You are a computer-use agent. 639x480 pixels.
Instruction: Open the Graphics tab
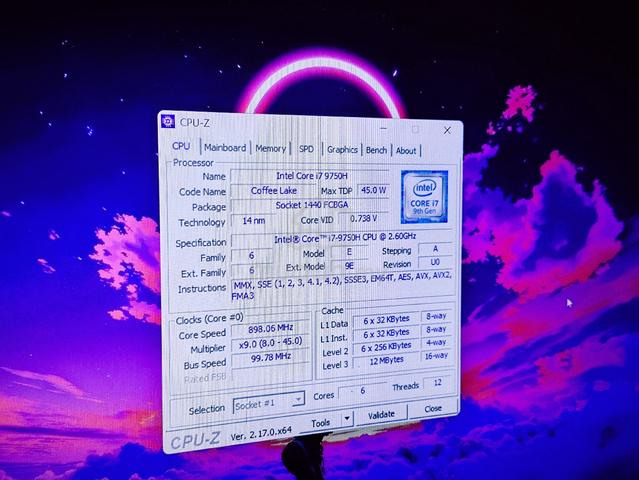(342, 150)
